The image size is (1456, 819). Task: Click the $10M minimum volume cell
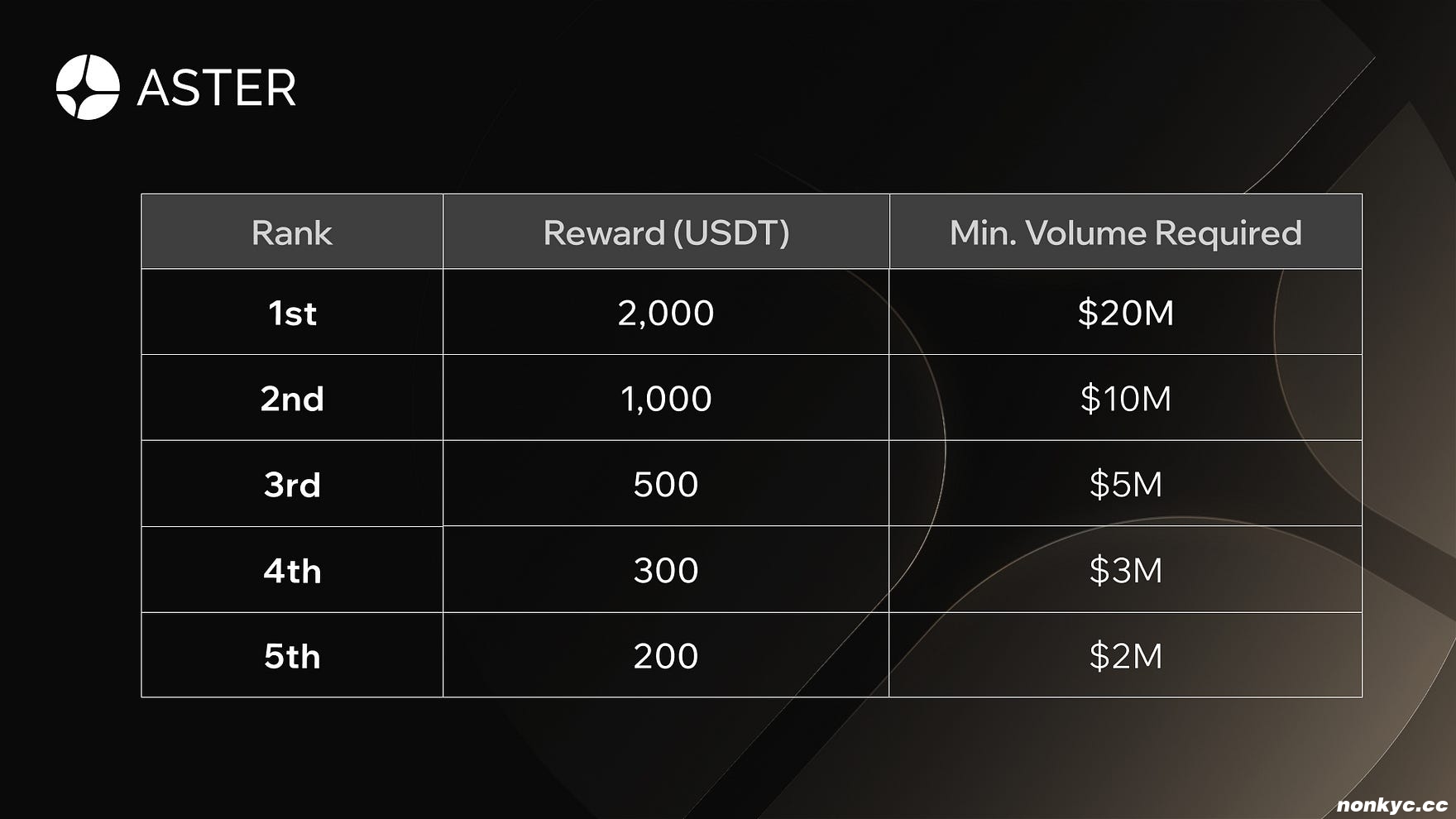1125,399
